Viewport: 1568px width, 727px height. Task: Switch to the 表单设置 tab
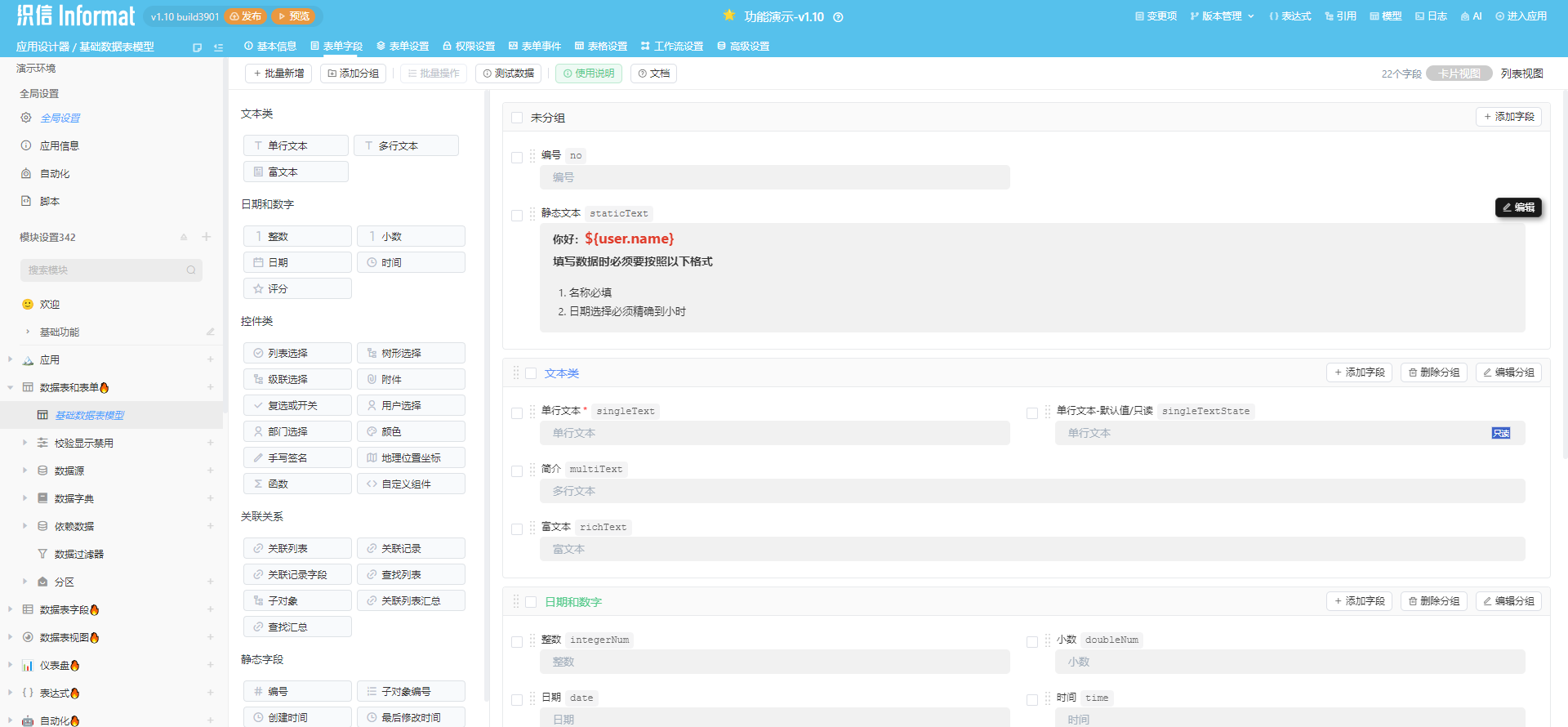coord(403,46)
